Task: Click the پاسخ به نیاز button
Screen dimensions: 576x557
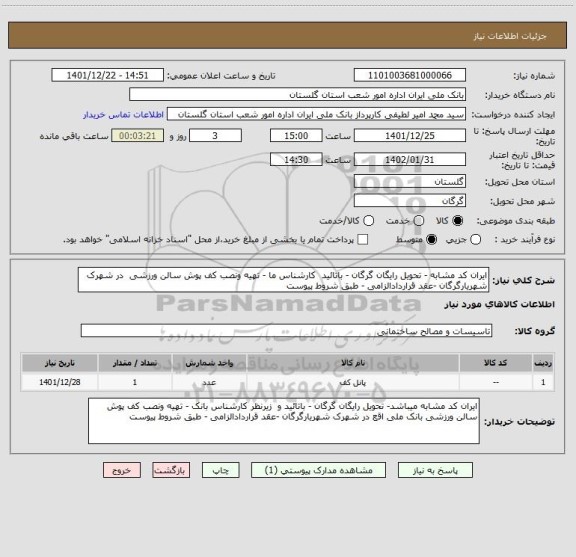Action: click(435, 470)
